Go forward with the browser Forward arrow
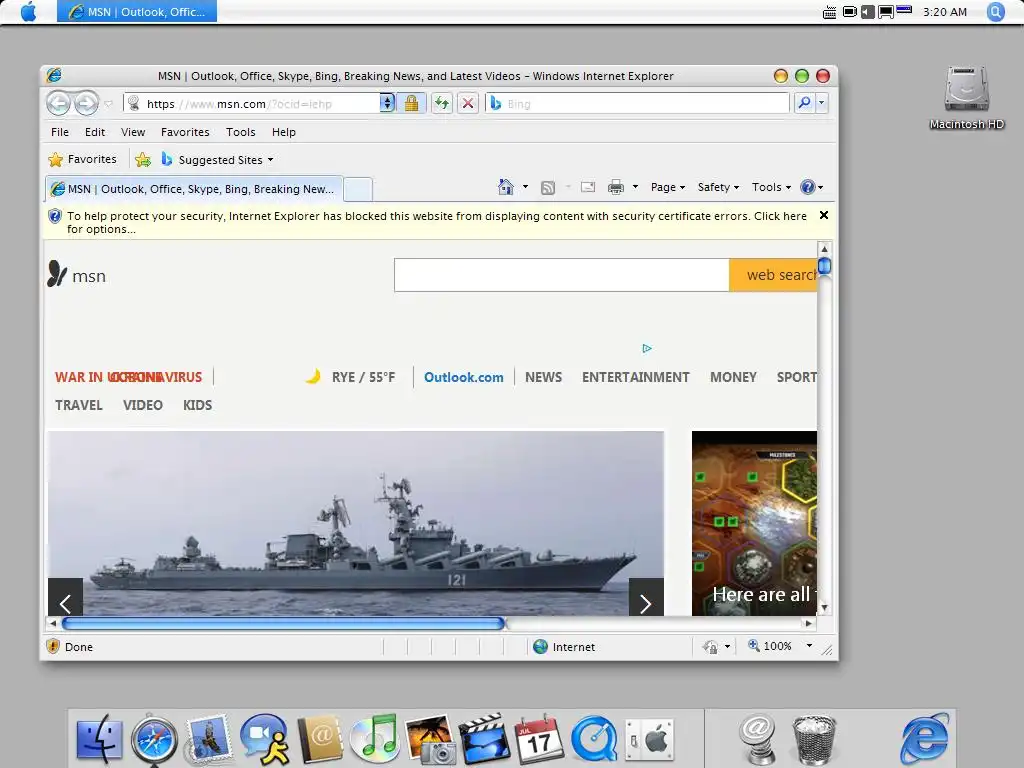This screenshot has width=1024, height=768. click(x=86, y=103)
